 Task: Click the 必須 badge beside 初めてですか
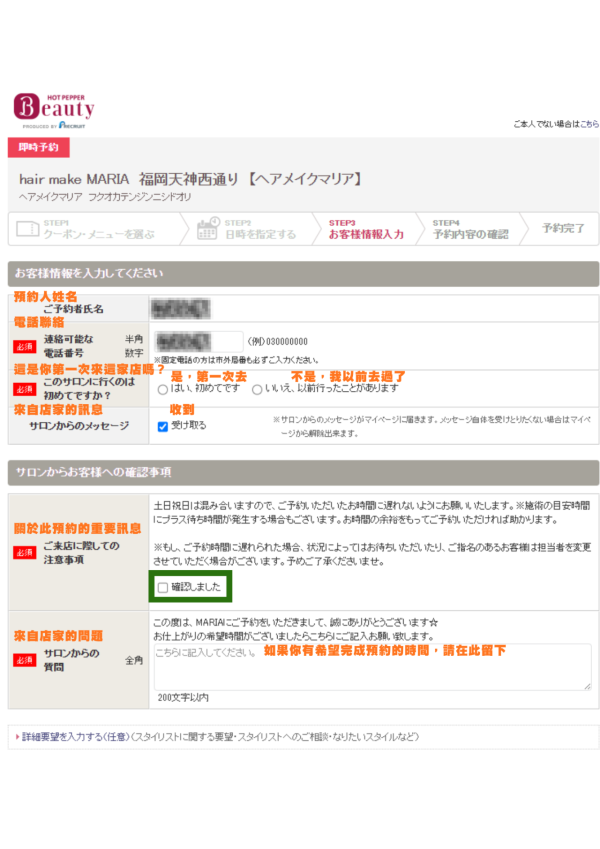pyautogui.click(x=24, y=389)
